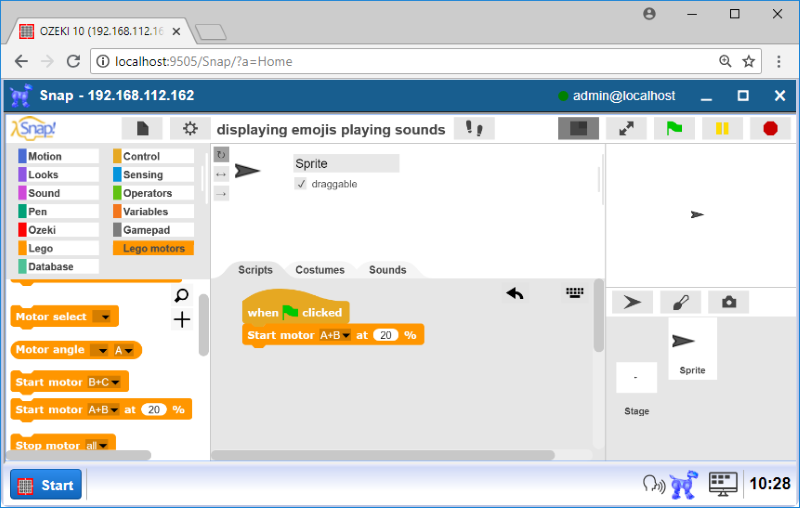Toggle the draggable checkbox

(x=300, y=184)
